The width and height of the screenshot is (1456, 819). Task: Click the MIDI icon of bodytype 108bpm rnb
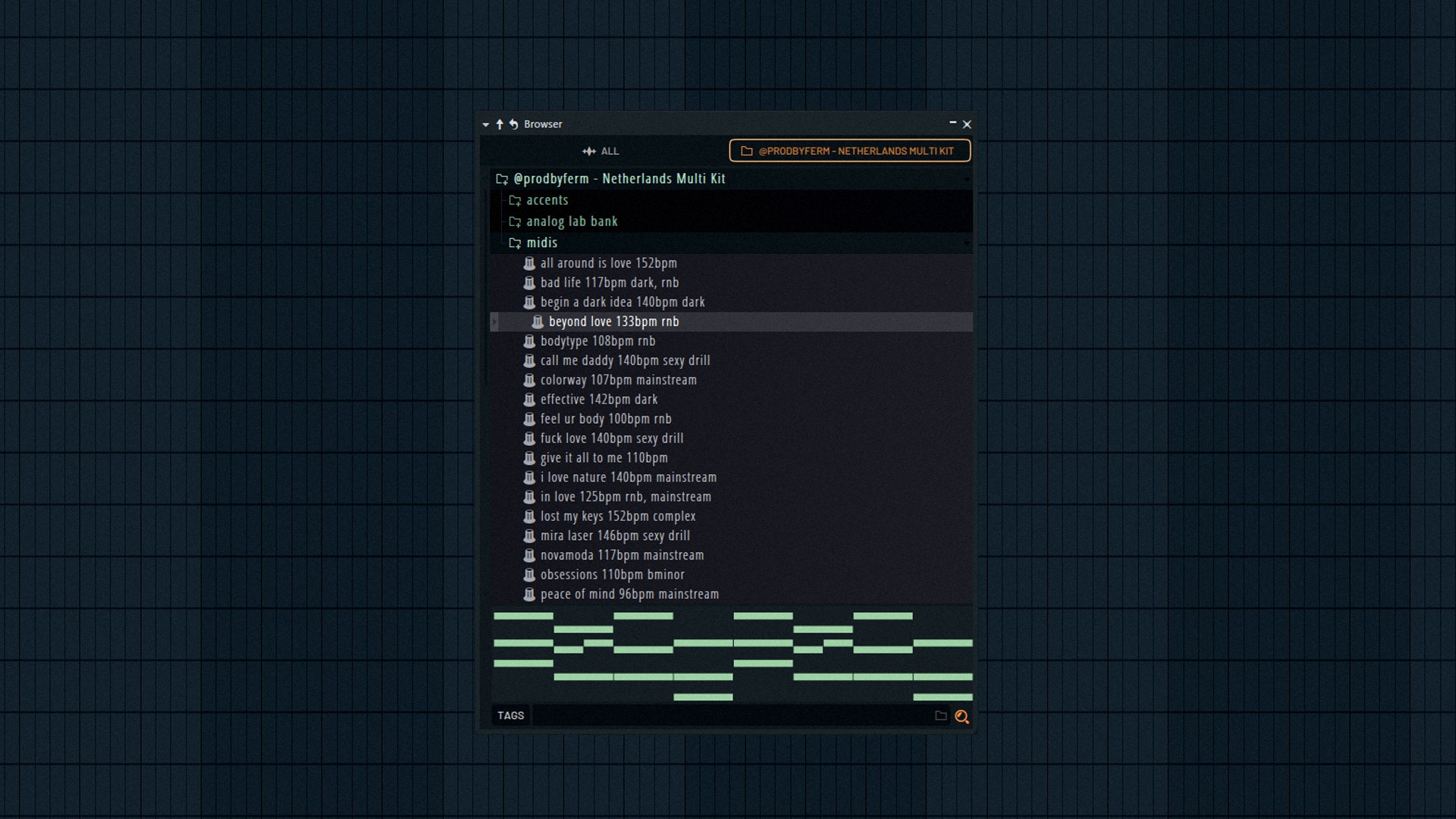[529, 341]
